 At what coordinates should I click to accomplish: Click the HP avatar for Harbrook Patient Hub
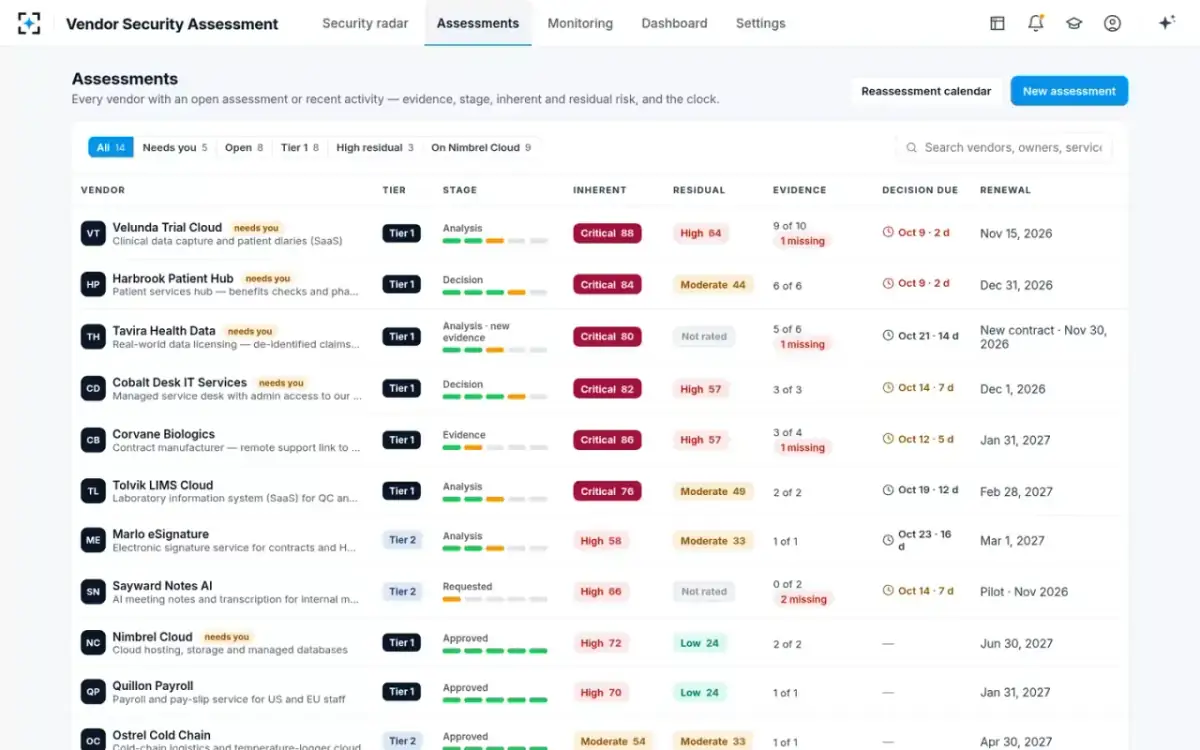93,284
